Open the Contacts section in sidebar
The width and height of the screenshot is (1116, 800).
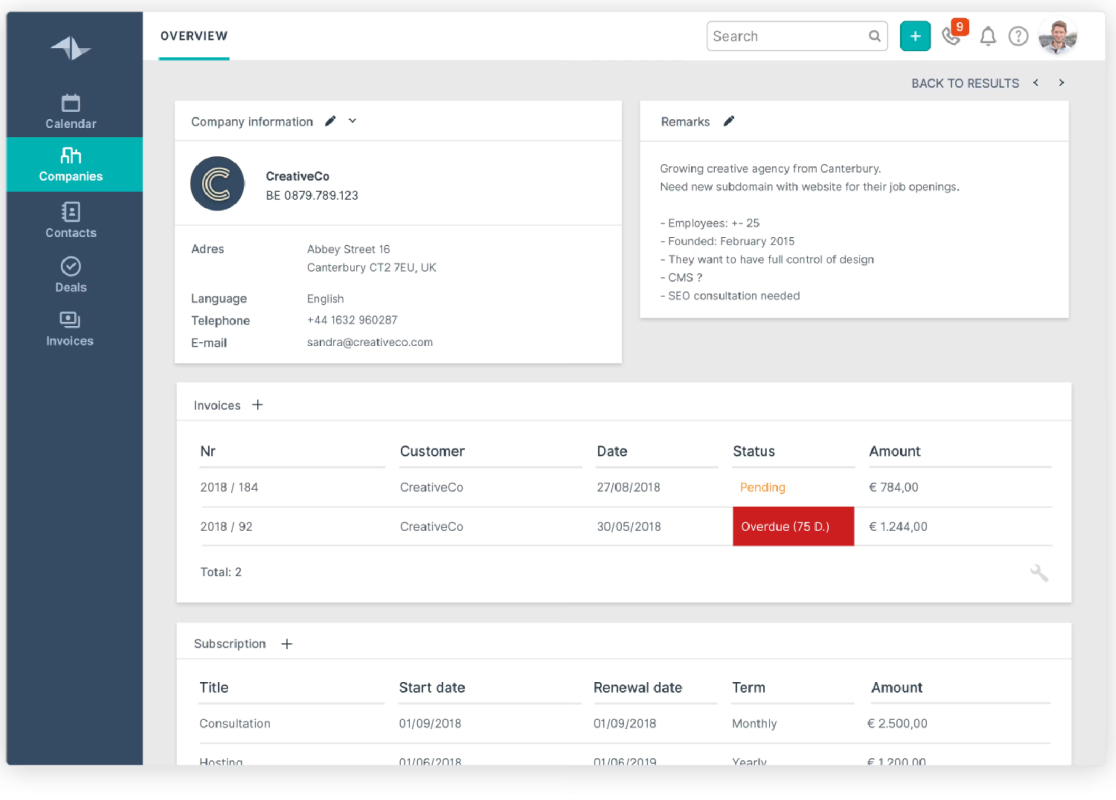click(x=70, y=220)
